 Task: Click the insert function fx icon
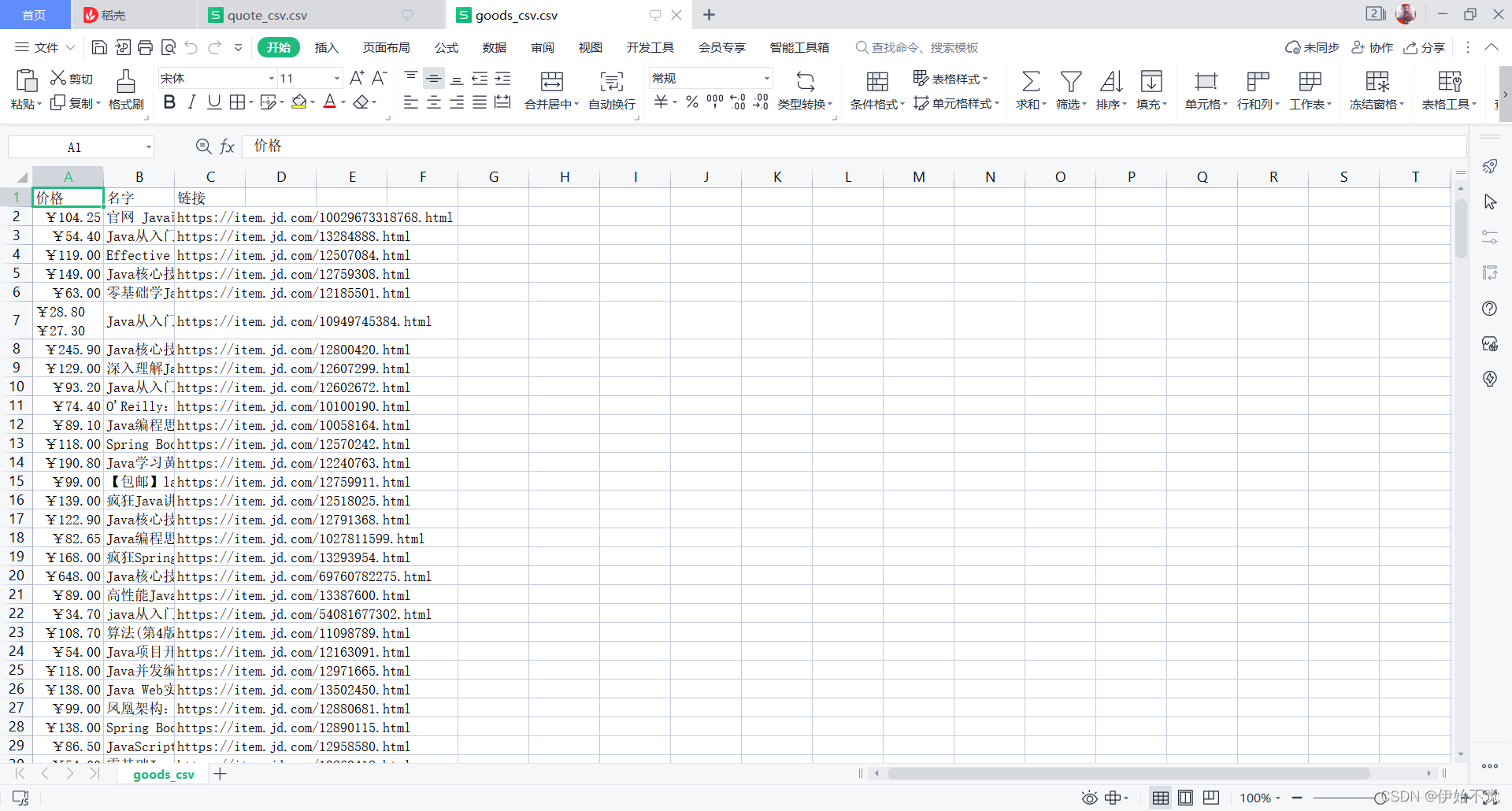click(227, 146)
